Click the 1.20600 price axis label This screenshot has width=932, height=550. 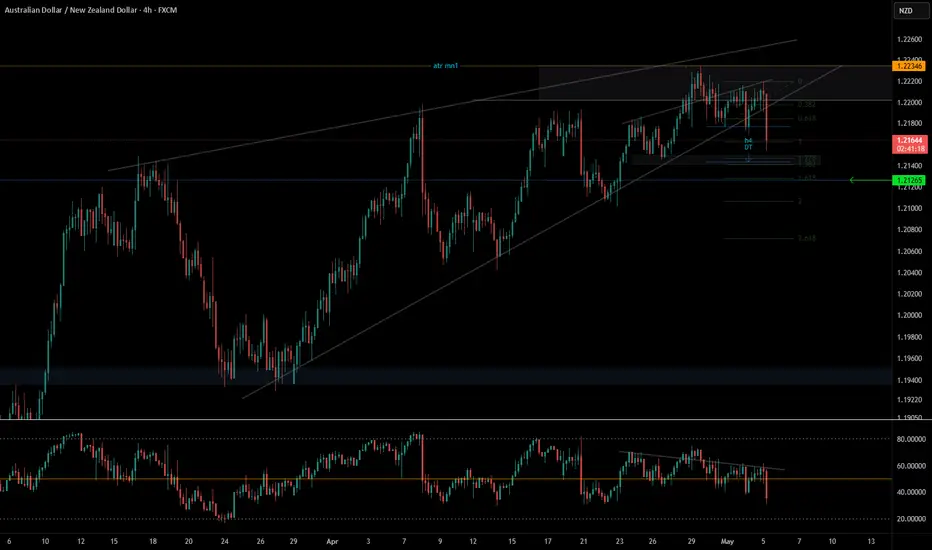tap(909, 251)
